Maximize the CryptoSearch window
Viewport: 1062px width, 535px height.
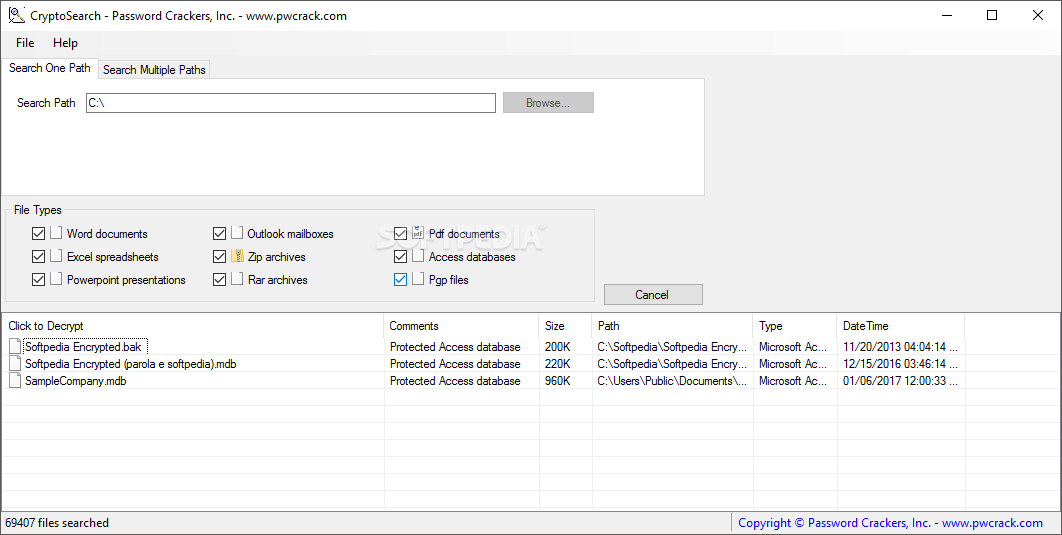point(992,15)
